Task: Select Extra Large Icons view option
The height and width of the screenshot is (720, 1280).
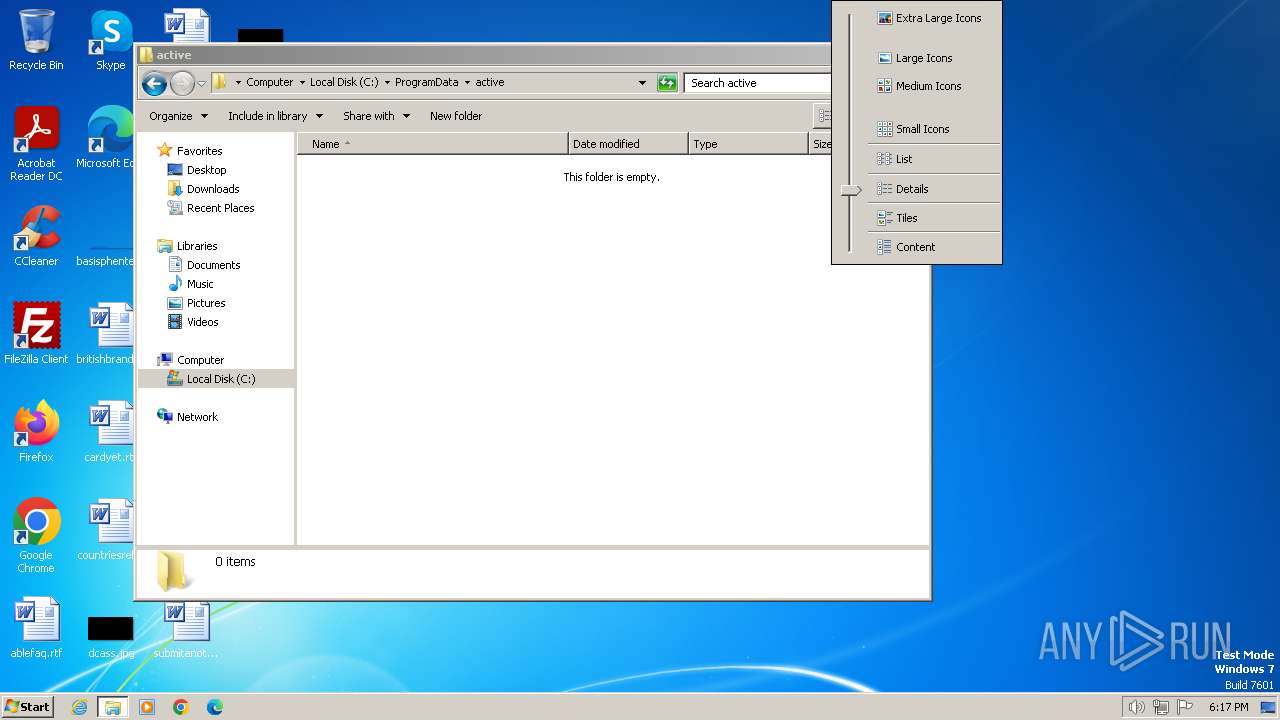Action: point(929,18)
